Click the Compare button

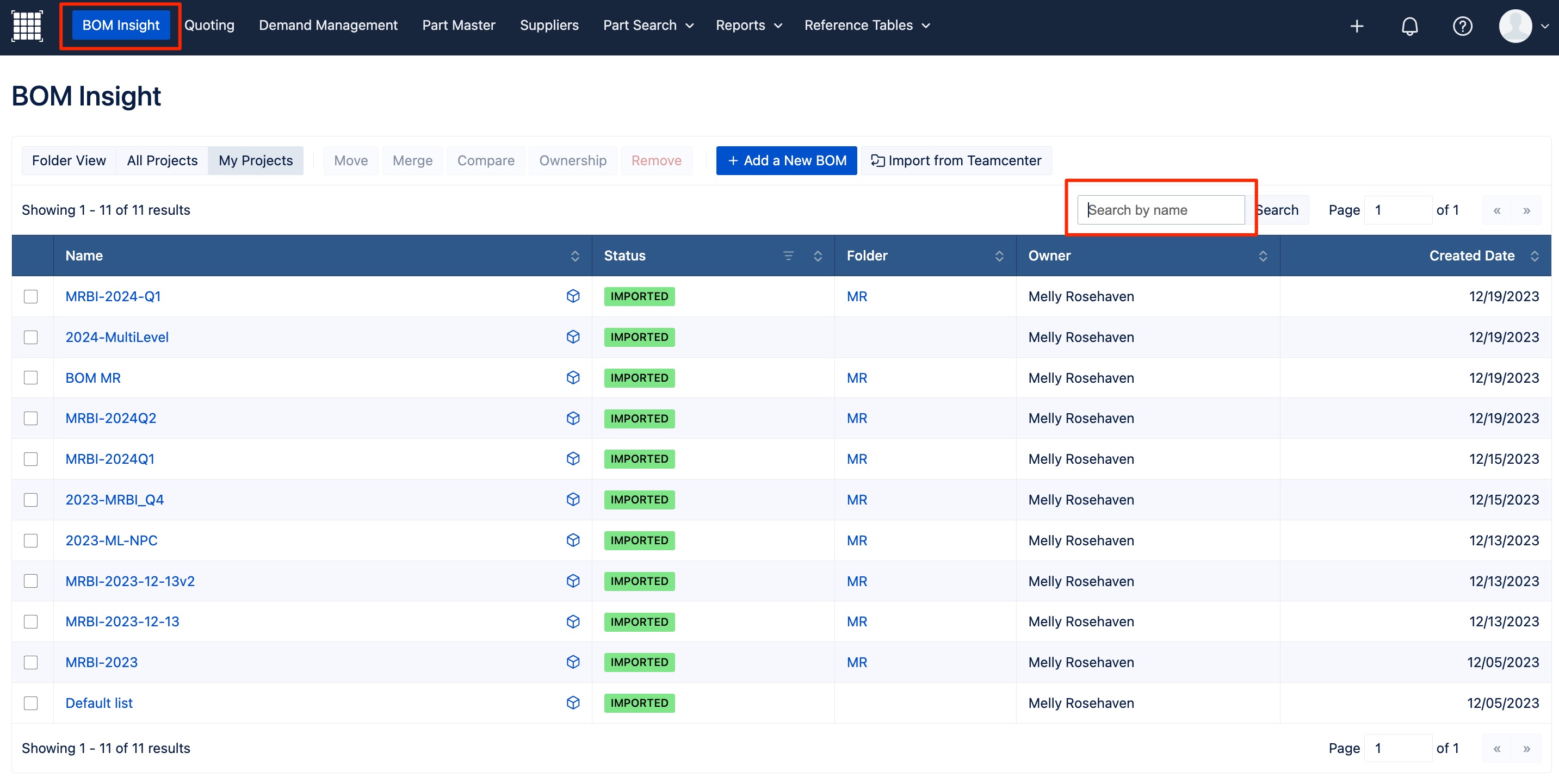(485, 160)
